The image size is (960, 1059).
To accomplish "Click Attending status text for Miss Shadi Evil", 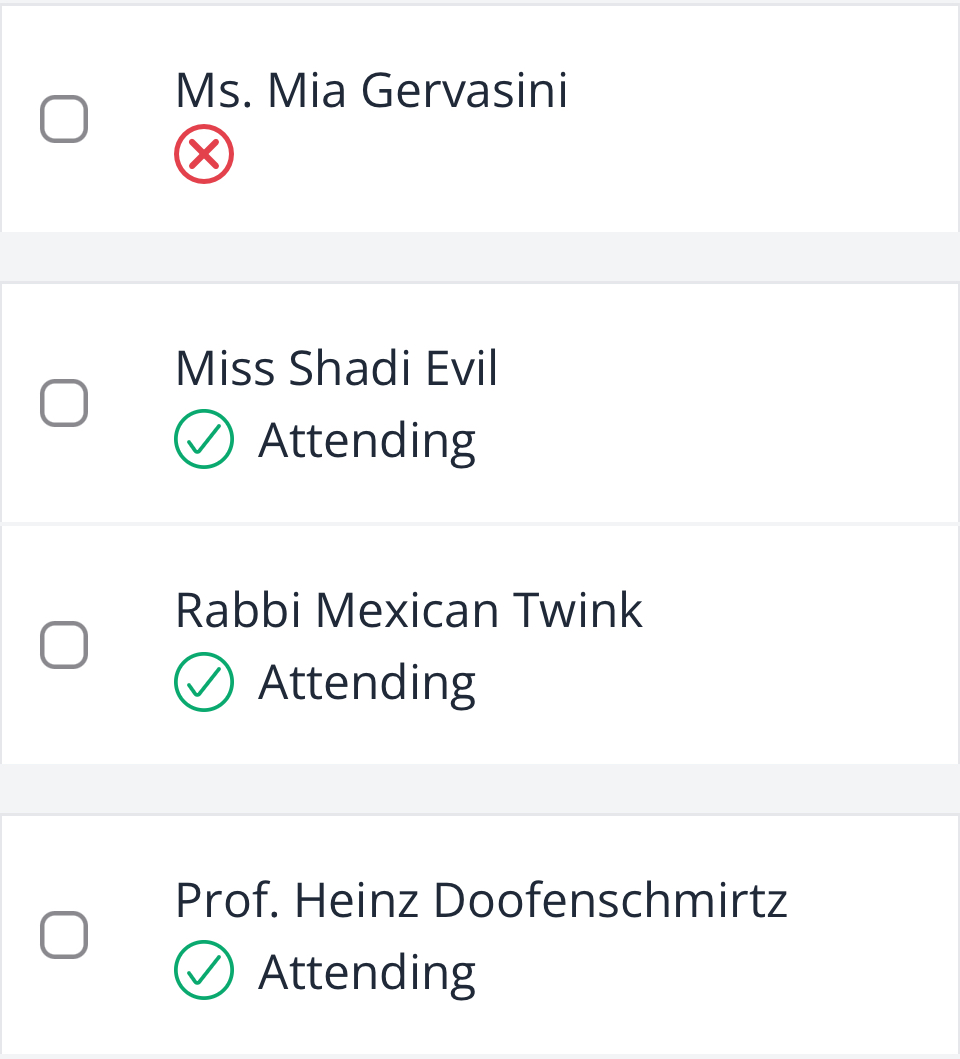I will (x=368, y=442).
